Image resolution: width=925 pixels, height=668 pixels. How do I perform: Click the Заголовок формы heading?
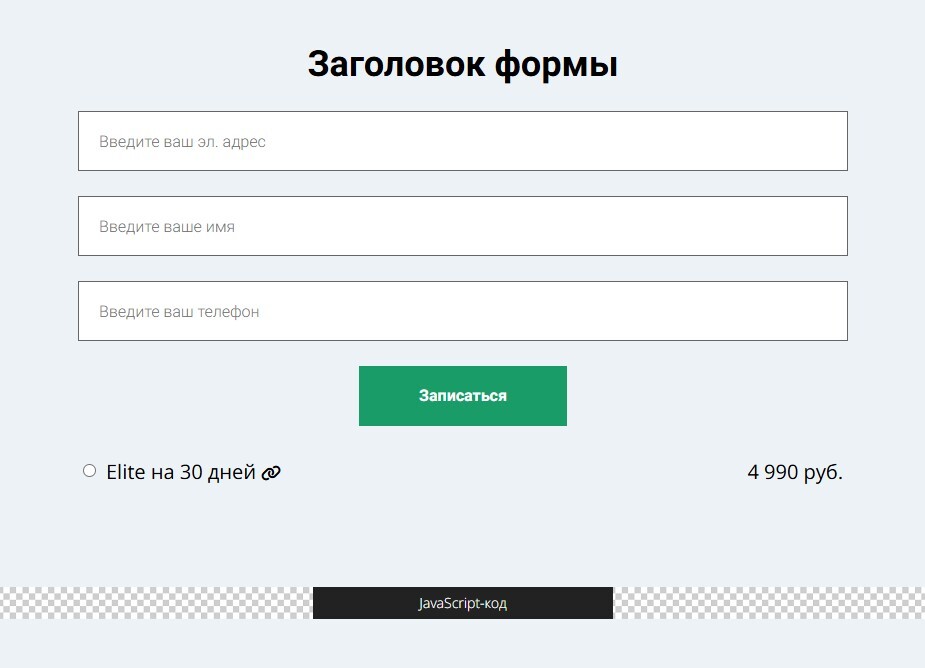[462, 64]
